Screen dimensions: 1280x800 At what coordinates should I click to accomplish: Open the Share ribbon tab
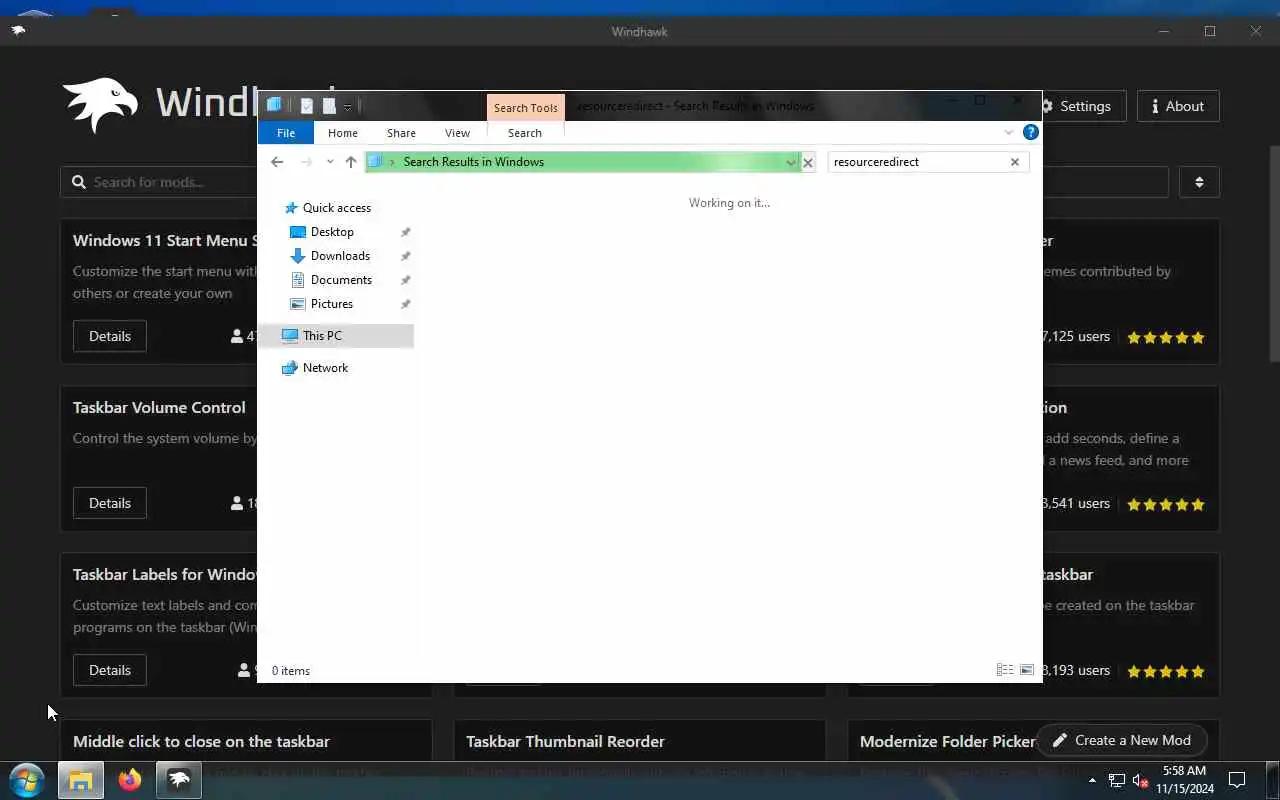[x=401, y=133]
